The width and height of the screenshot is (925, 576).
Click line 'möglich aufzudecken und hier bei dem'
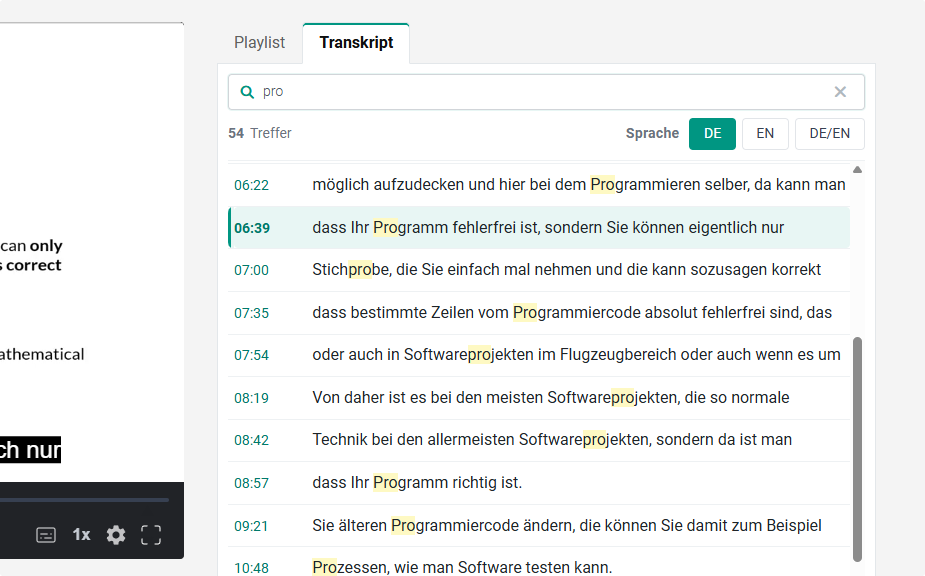click(x=579, y=185)
